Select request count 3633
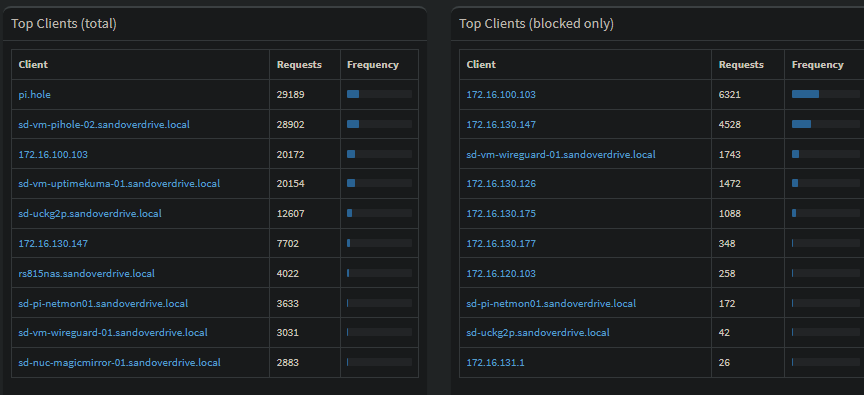Screen dimensions: 864x395 pos(288,304)
